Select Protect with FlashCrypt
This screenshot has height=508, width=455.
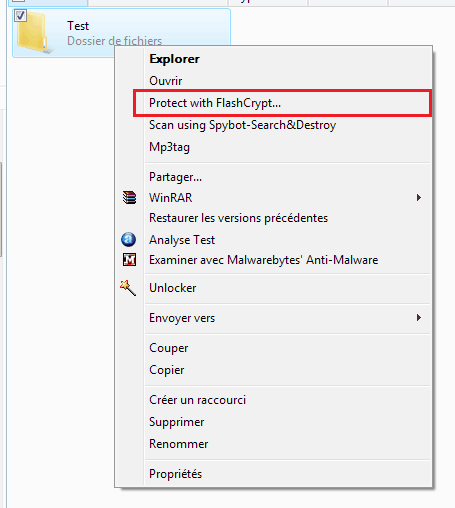click(215, 103)
